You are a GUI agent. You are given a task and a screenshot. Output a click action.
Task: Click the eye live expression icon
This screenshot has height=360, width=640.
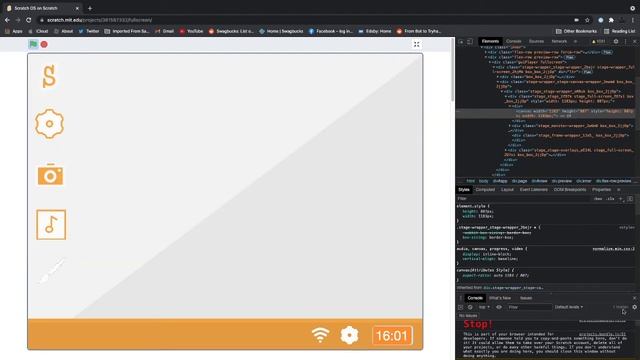point(498,307)
